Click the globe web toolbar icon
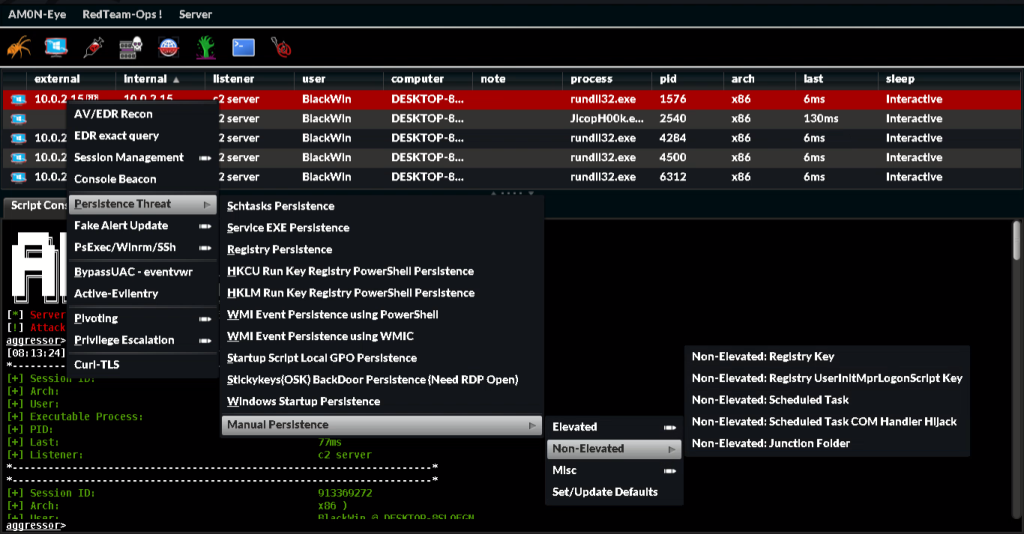Viewport: 1024px width, 534px height. [x=168, y=47]
